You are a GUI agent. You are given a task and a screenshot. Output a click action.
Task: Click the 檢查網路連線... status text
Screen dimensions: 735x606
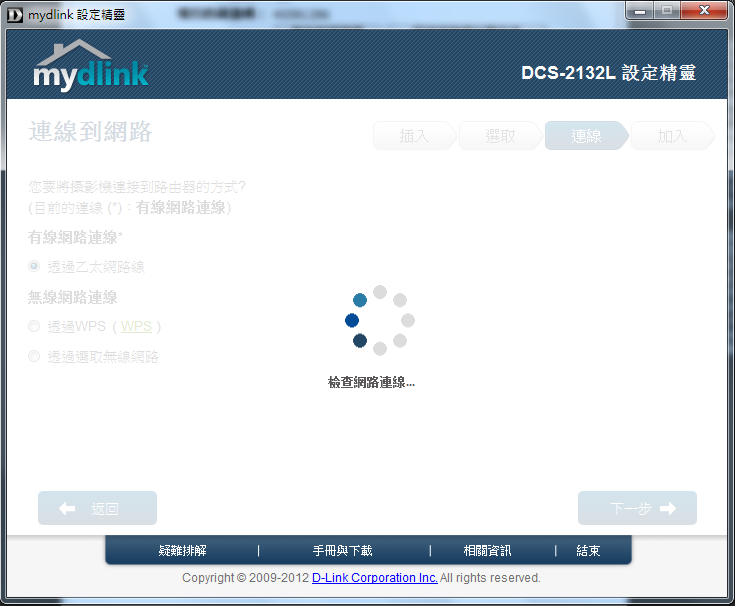[x=371, y=382]
